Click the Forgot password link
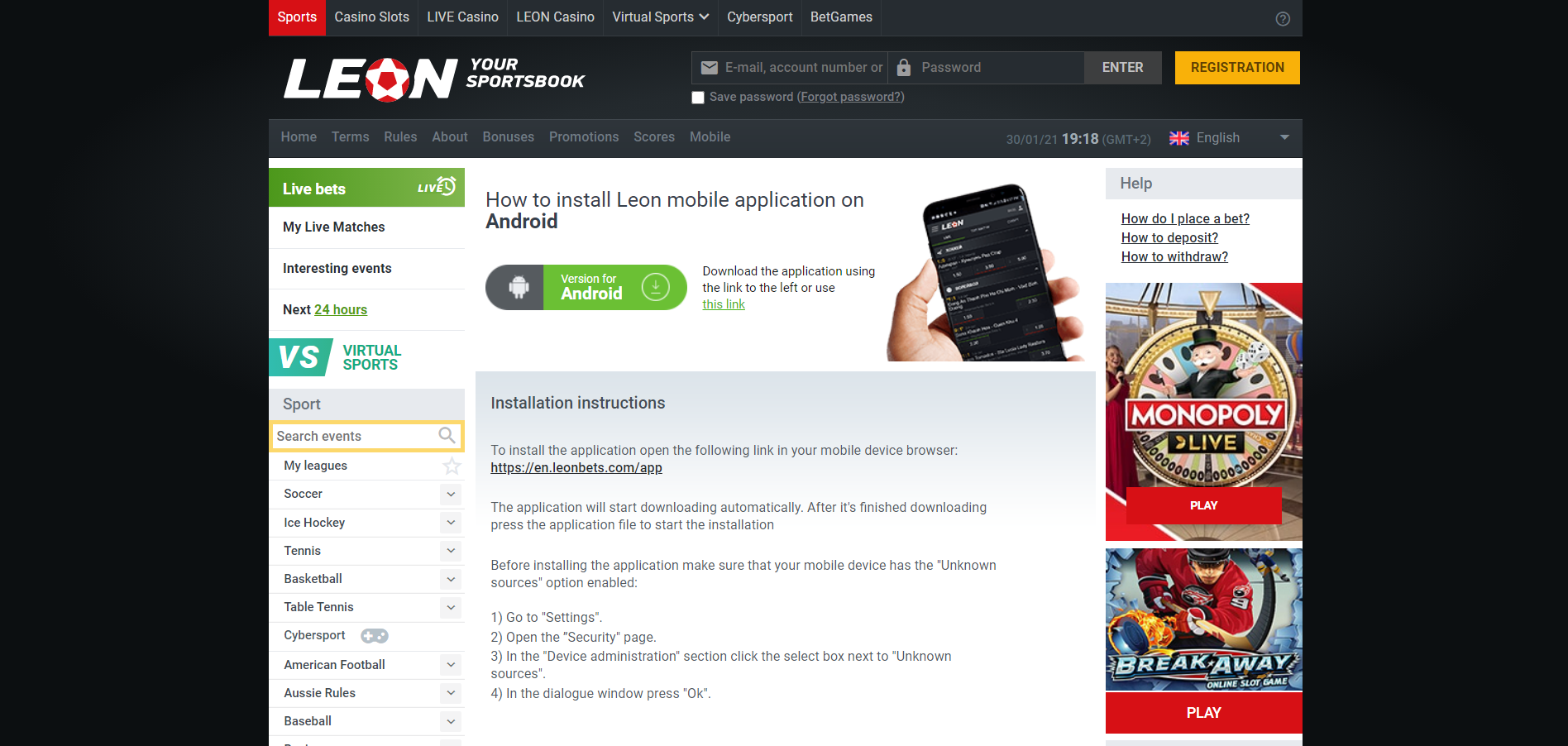Viewport: 1568px width, 746px height. [x=851, y=98]
